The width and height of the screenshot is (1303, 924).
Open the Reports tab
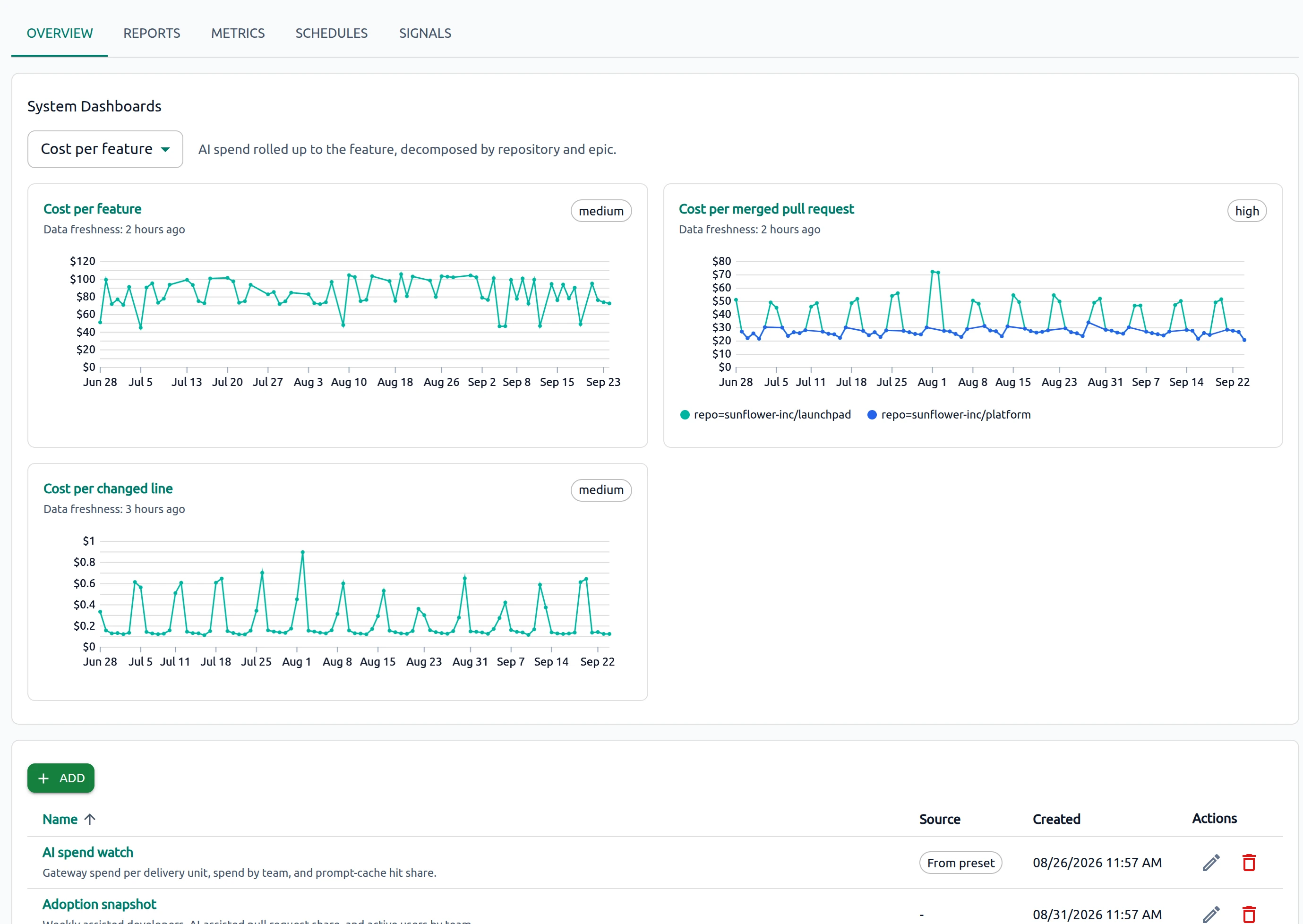pos(152,33)
